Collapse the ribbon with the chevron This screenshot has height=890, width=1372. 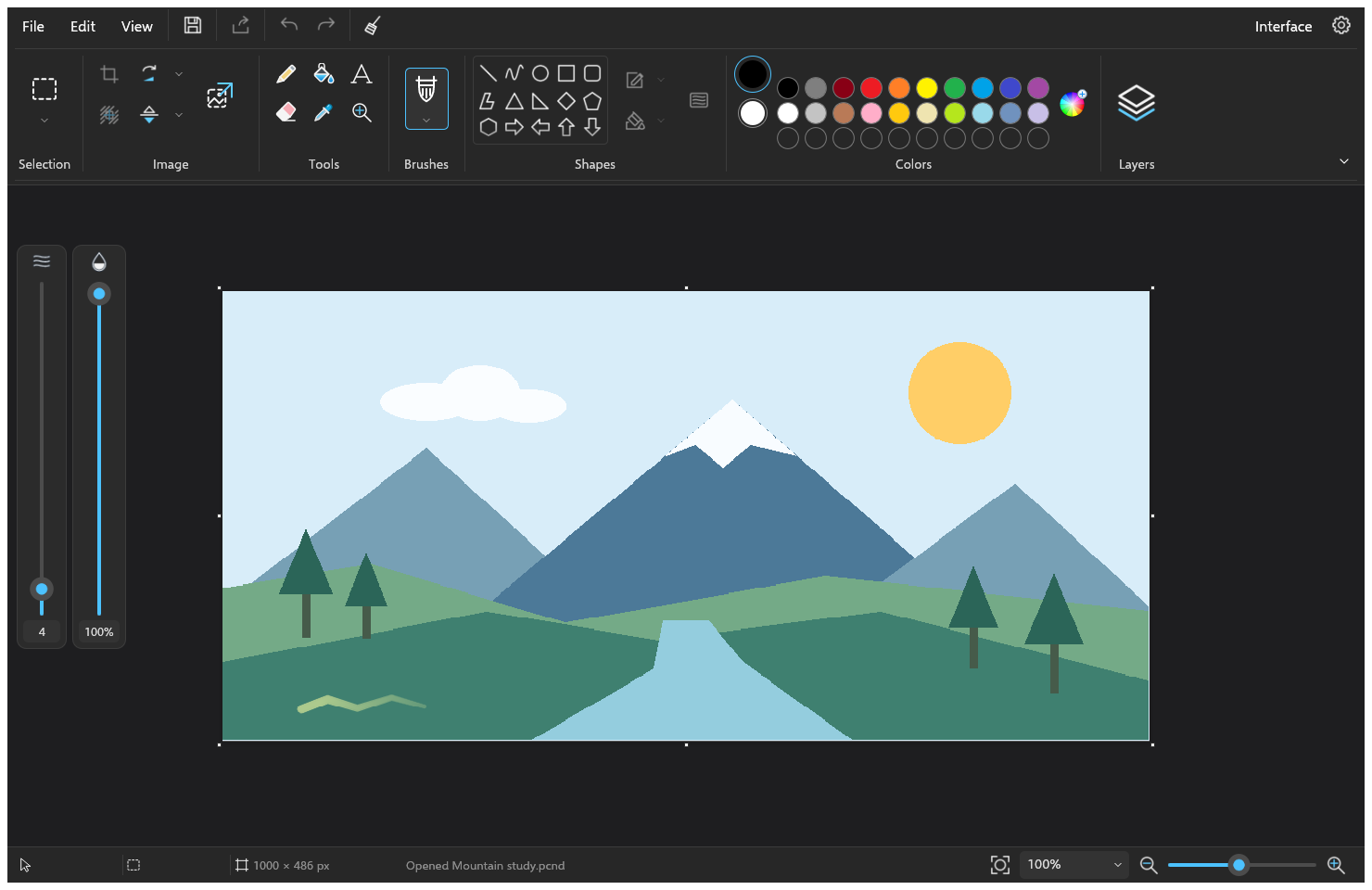click(1344, 161)
